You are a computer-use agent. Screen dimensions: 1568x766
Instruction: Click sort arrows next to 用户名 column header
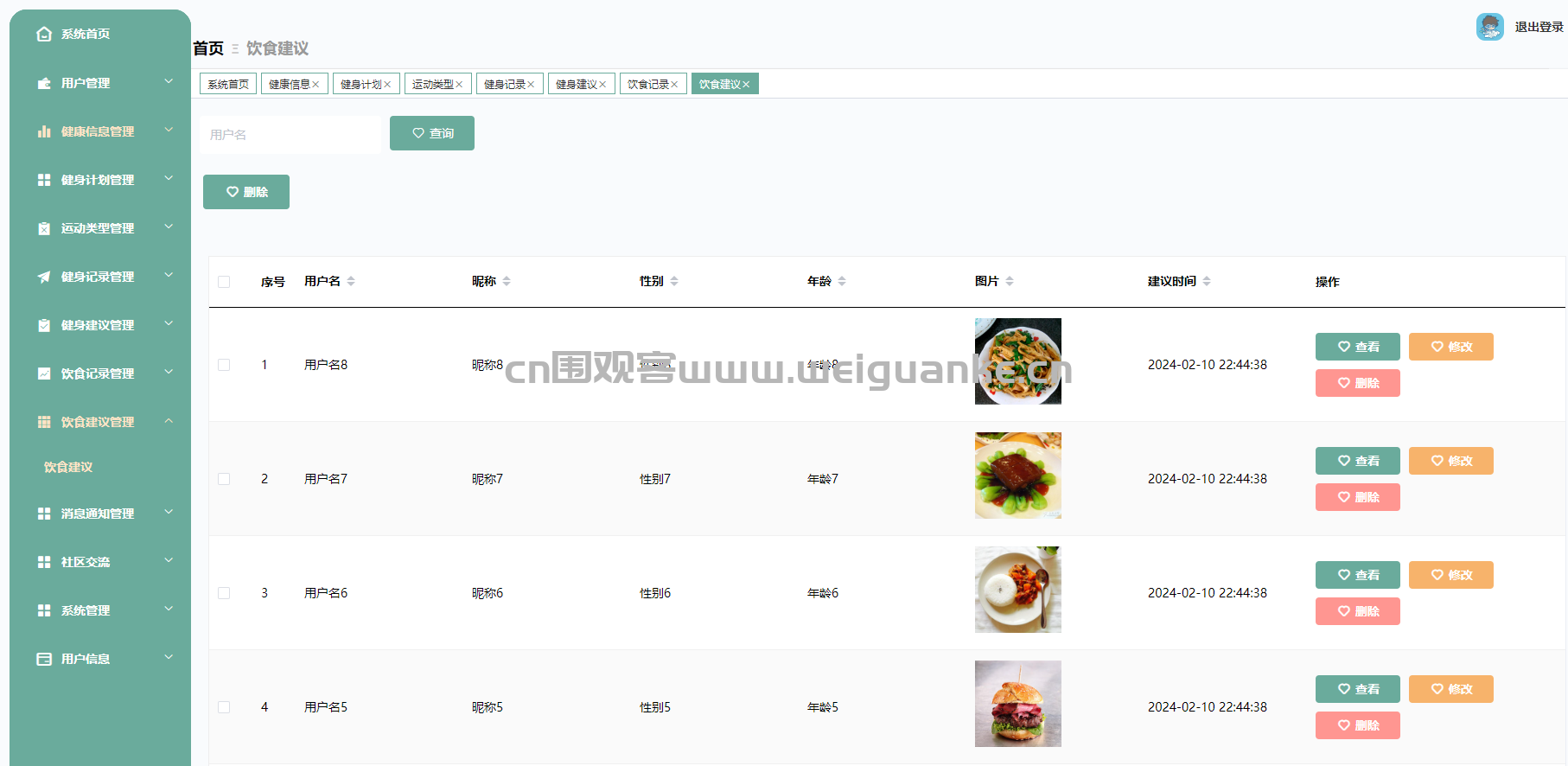(x=351, y=281)
